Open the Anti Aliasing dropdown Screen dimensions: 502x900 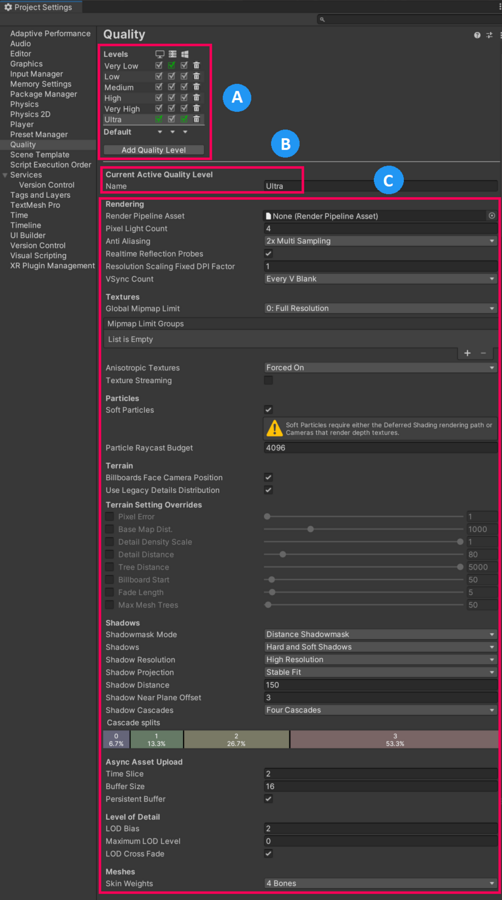pyautogui.click(x=381, y=241)
